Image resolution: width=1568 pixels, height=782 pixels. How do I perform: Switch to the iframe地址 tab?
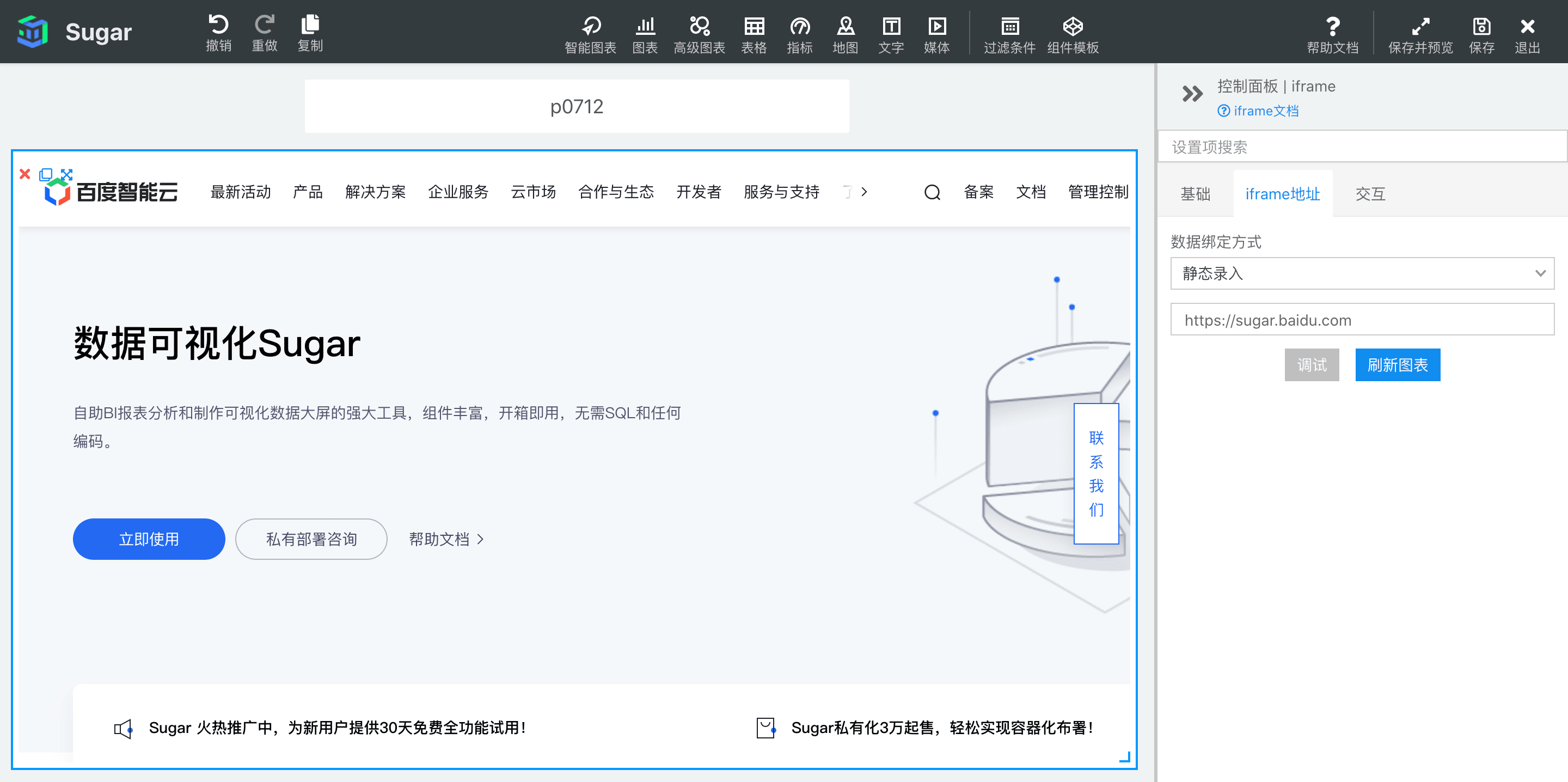pos(1282,194)
